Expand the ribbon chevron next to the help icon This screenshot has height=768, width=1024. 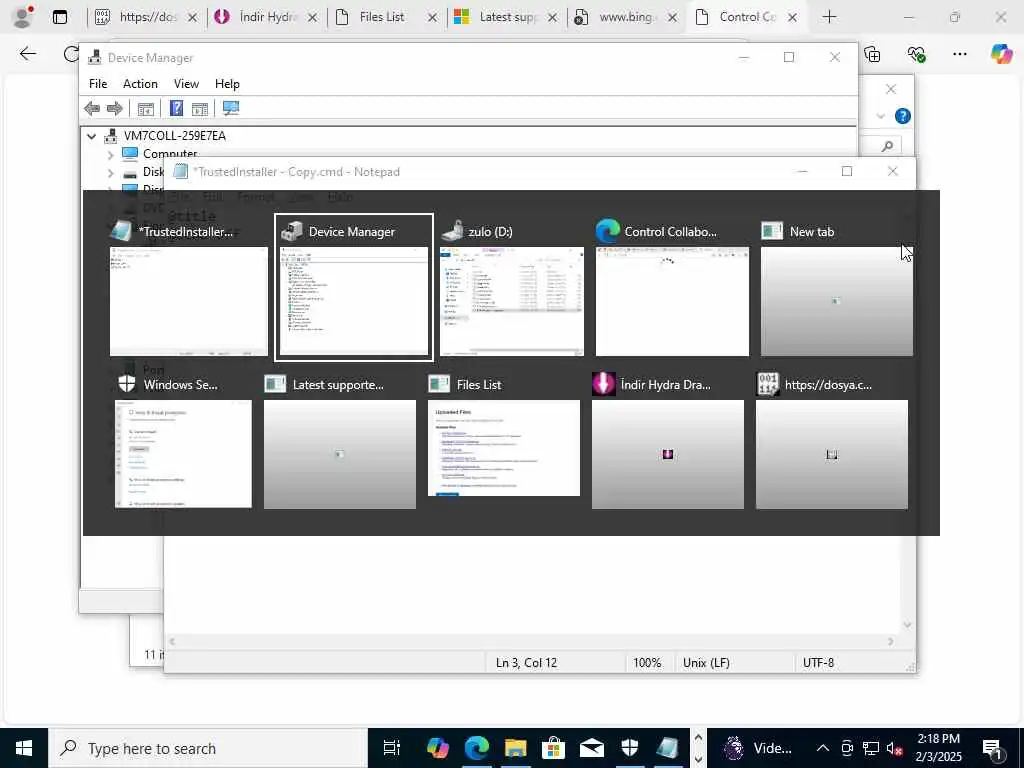(880, 116)
